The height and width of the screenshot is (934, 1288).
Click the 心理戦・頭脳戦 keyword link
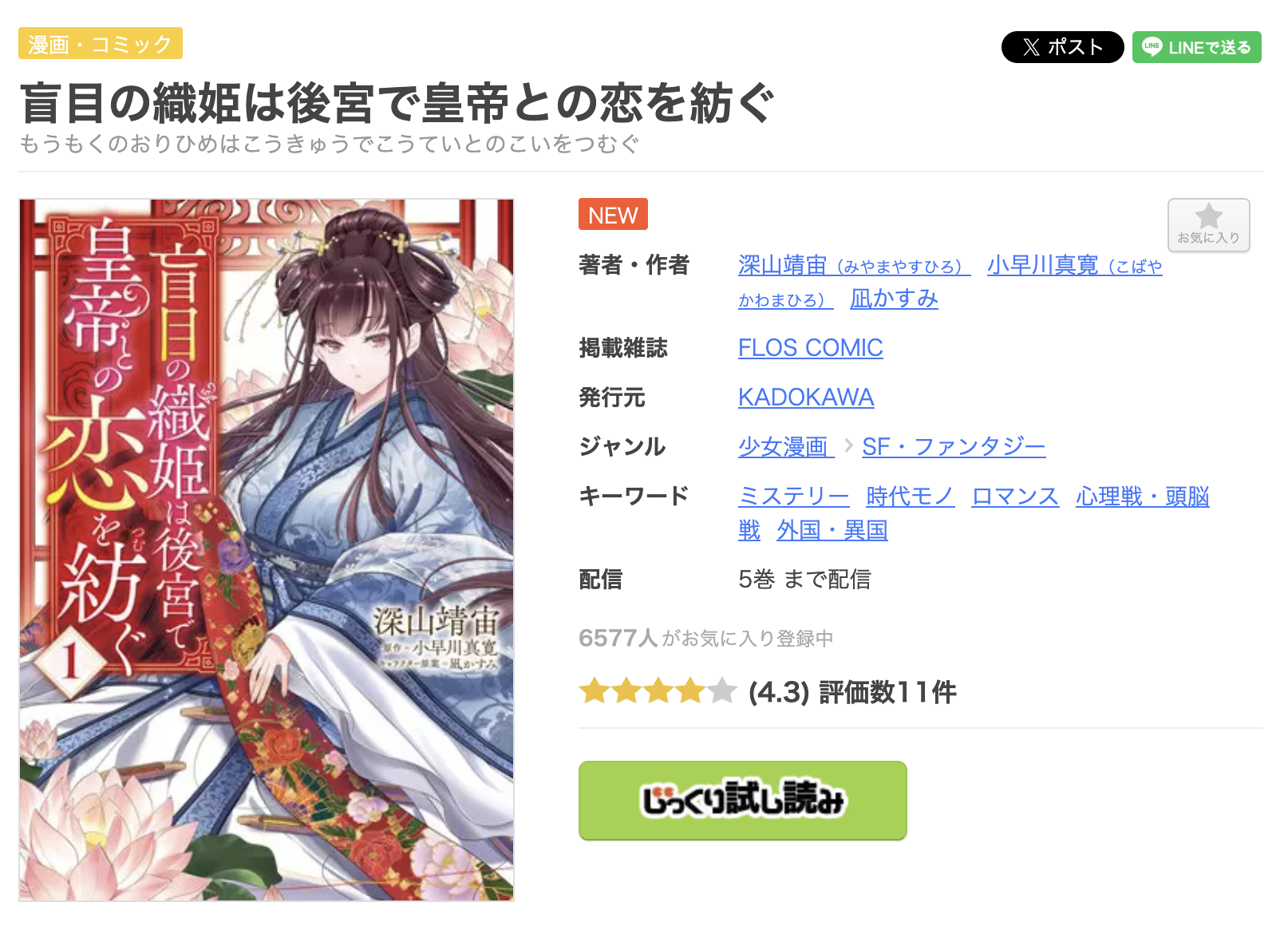tap(1142, 497)
